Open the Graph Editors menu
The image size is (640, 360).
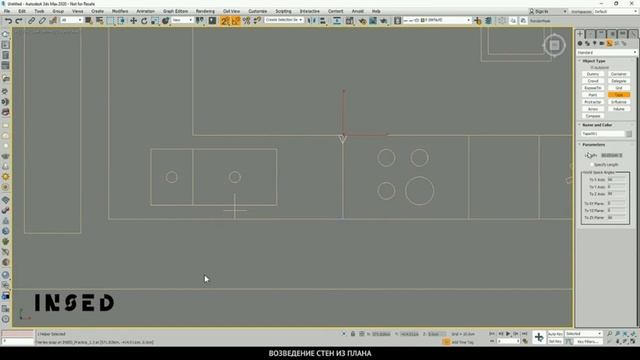[x=175, y=11]
